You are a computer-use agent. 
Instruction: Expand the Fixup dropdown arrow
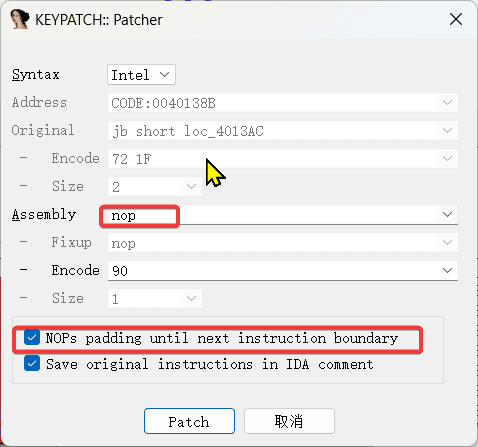pos(447,242)
